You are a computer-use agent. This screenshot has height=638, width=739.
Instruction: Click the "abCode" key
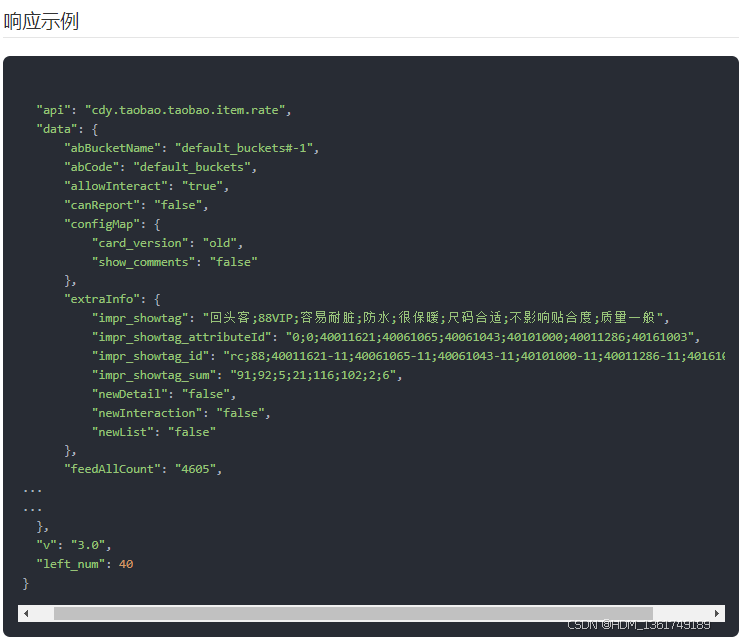91,167
